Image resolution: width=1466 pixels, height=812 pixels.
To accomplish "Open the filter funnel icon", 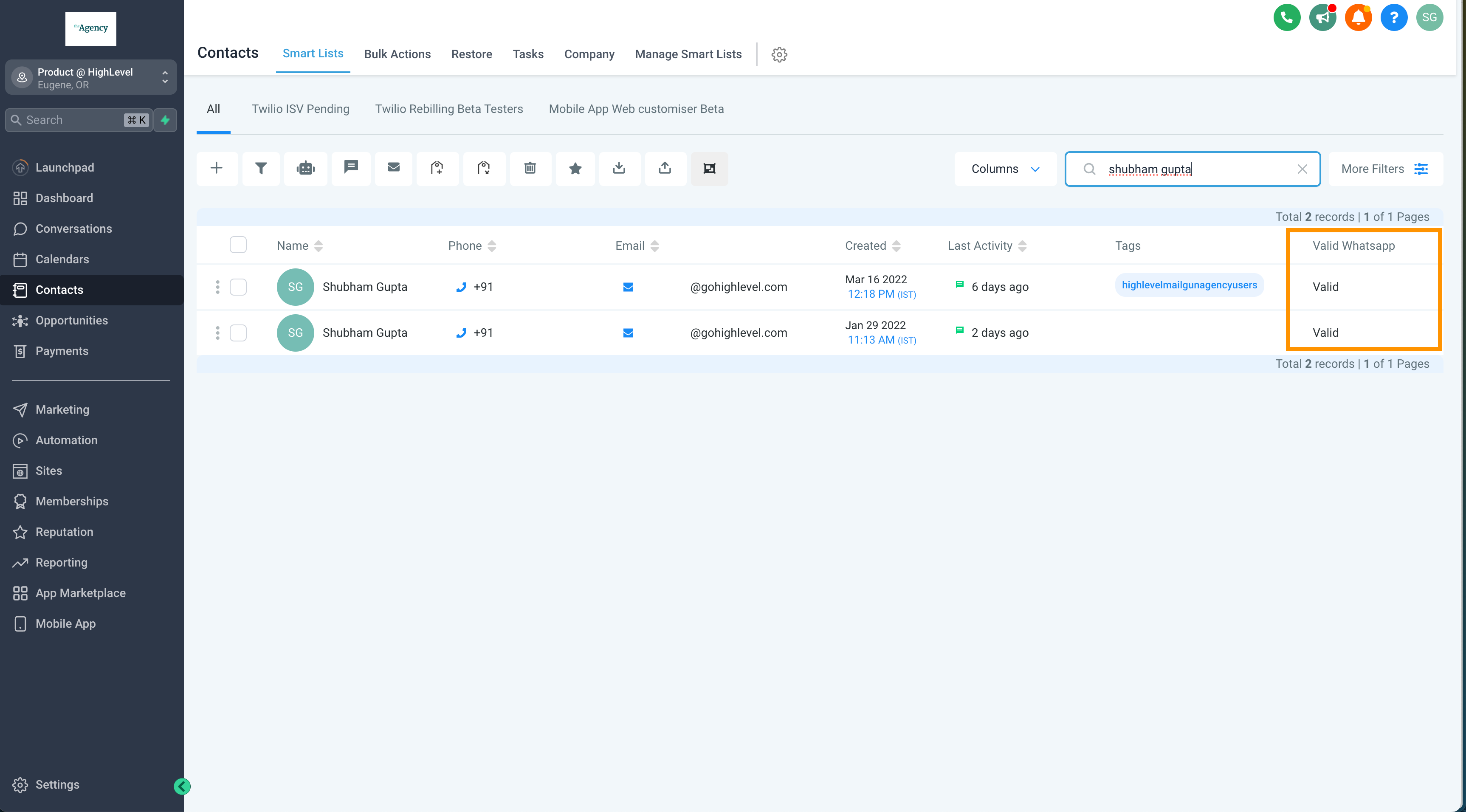I will [x=261, y=169].
